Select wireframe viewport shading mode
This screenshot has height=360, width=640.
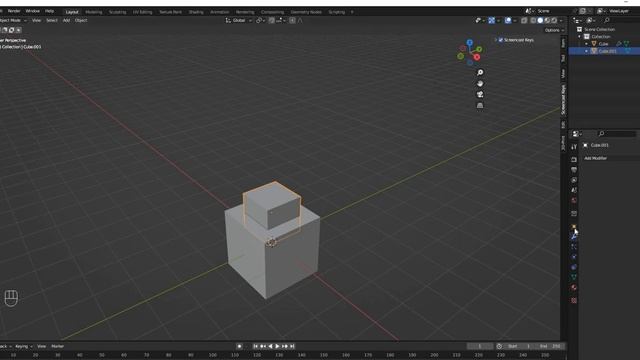(533, 20)
